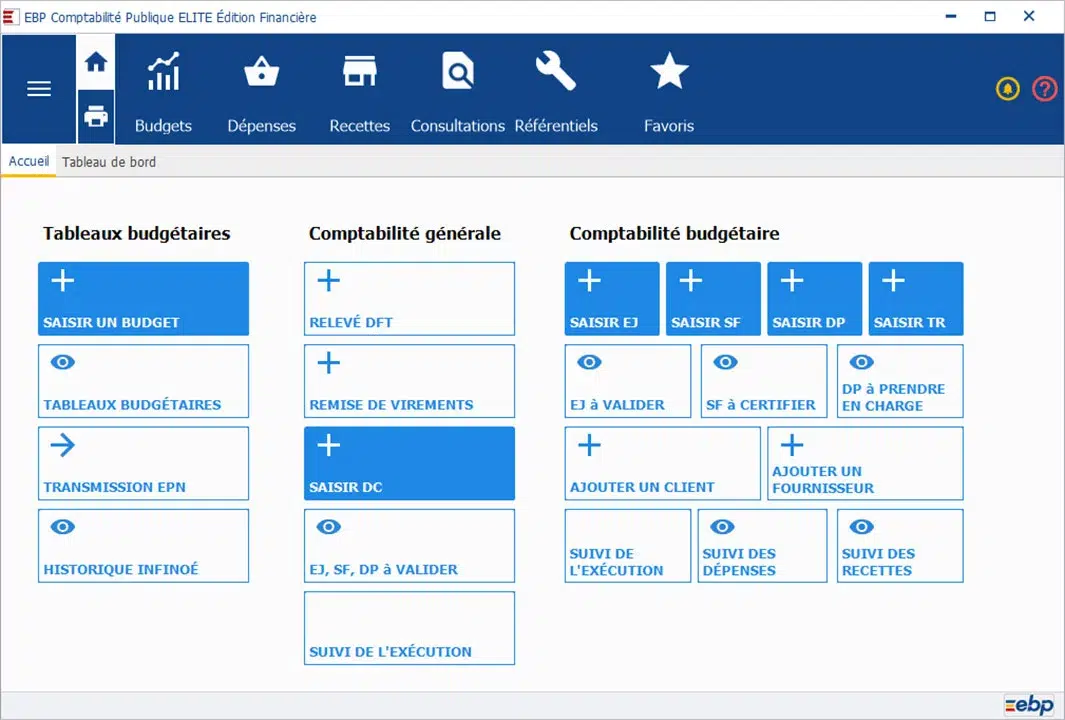
Task: Select the Accueil tab
Action: (x=29, y=162)
